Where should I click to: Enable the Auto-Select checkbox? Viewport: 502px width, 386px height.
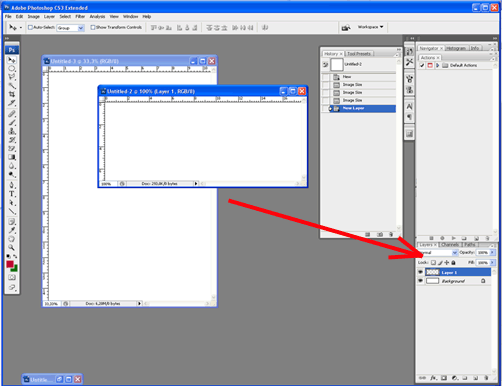[x=30, y=27]
